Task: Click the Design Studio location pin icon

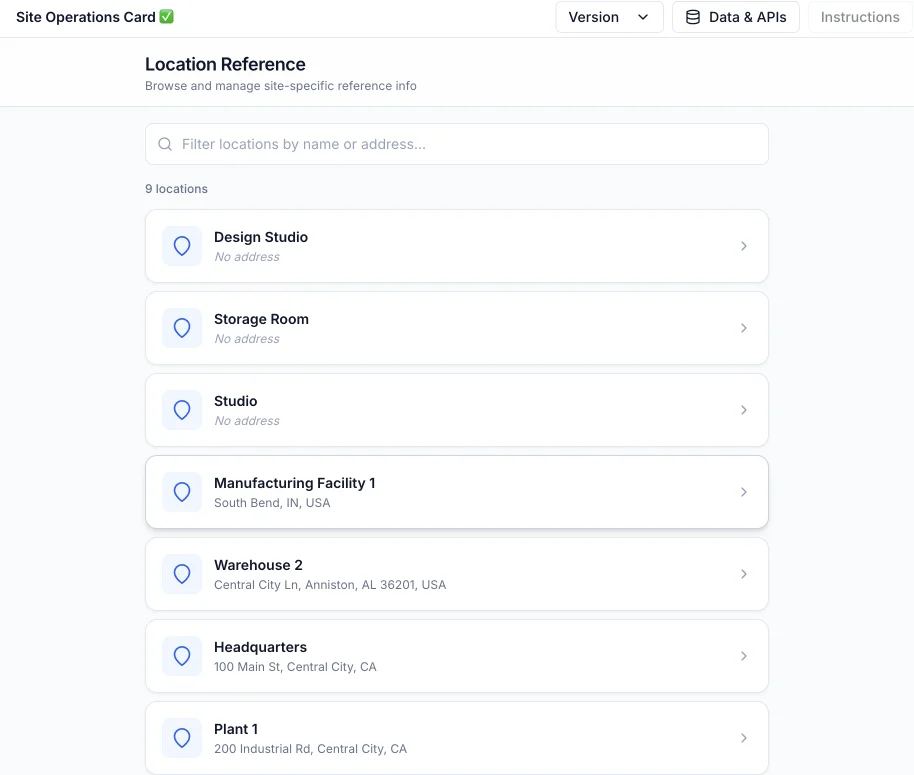Action: point(182,246)
